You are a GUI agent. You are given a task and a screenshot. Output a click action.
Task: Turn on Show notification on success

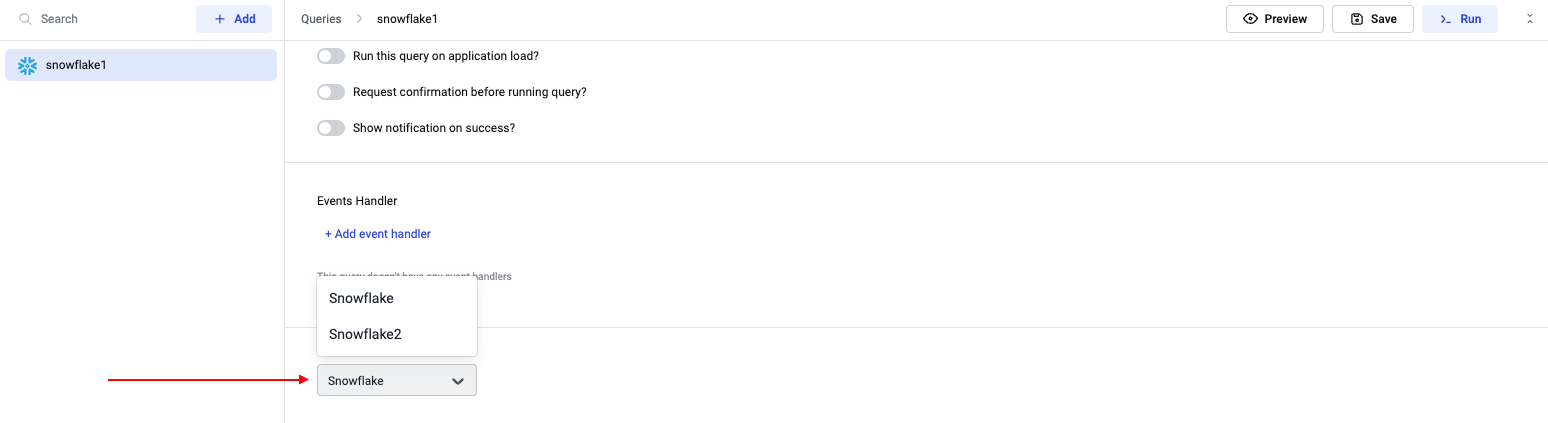331,128
